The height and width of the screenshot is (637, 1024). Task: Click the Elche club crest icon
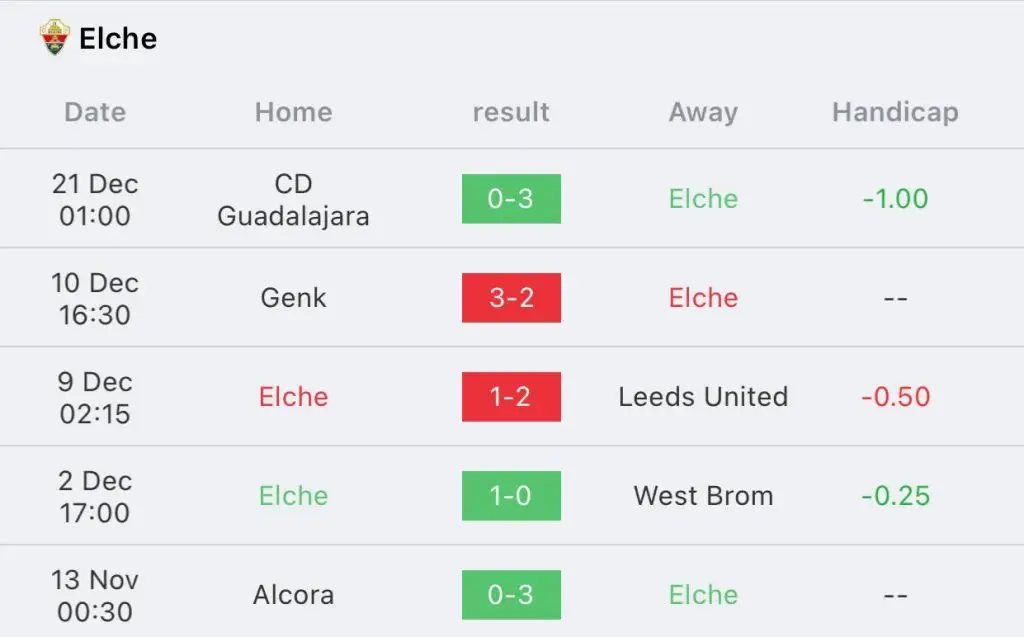[x=54, y=37]
